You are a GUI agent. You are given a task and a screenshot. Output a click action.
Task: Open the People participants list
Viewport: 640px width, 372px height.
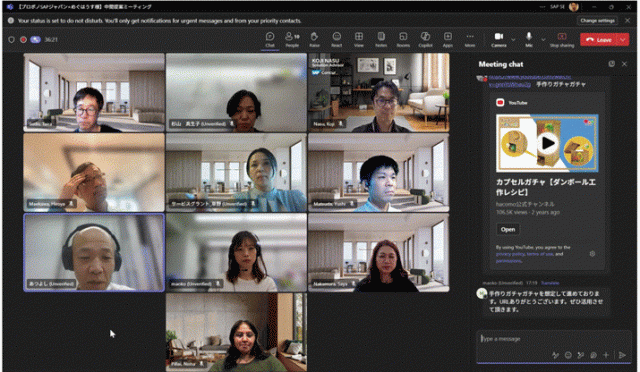[x=292, y=40]
